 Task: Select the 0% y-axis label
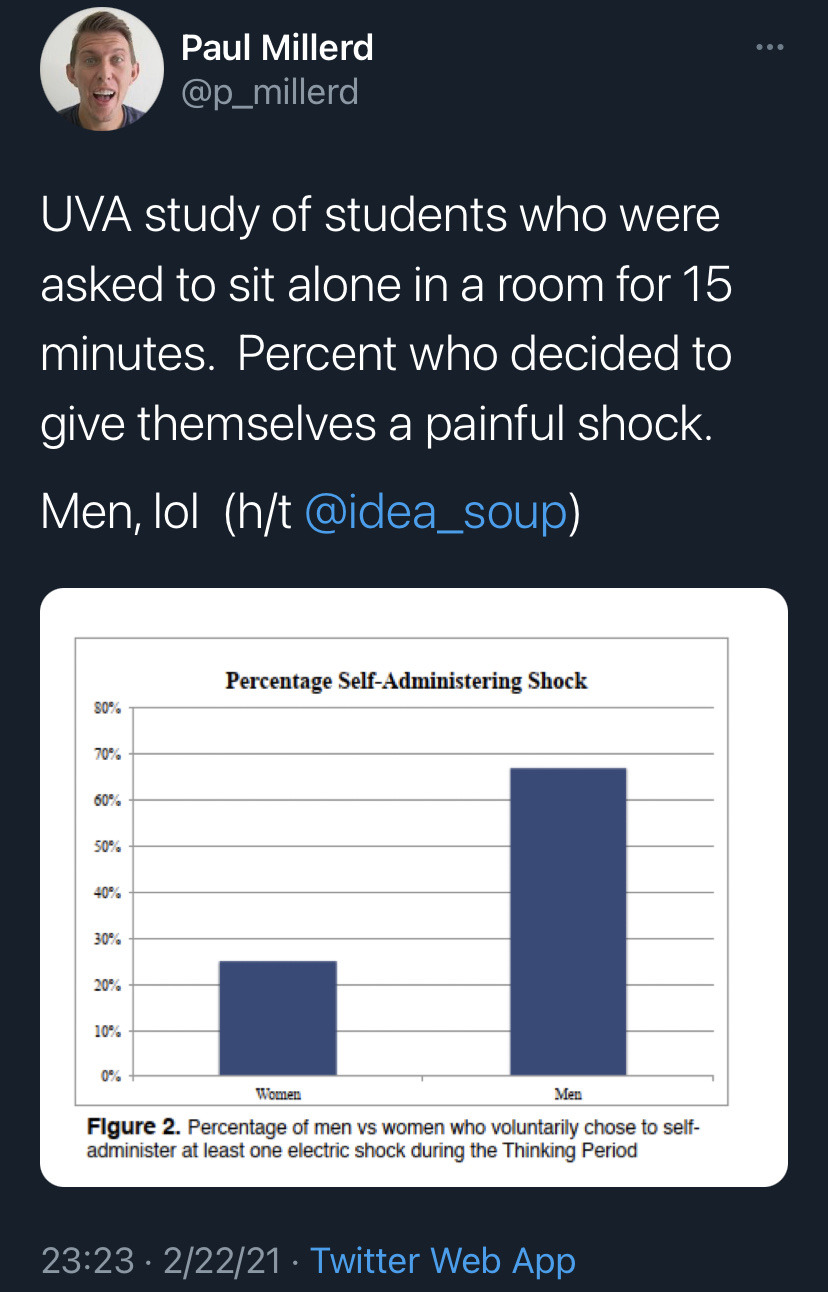pyautogui.click(x=111, y=1076)
